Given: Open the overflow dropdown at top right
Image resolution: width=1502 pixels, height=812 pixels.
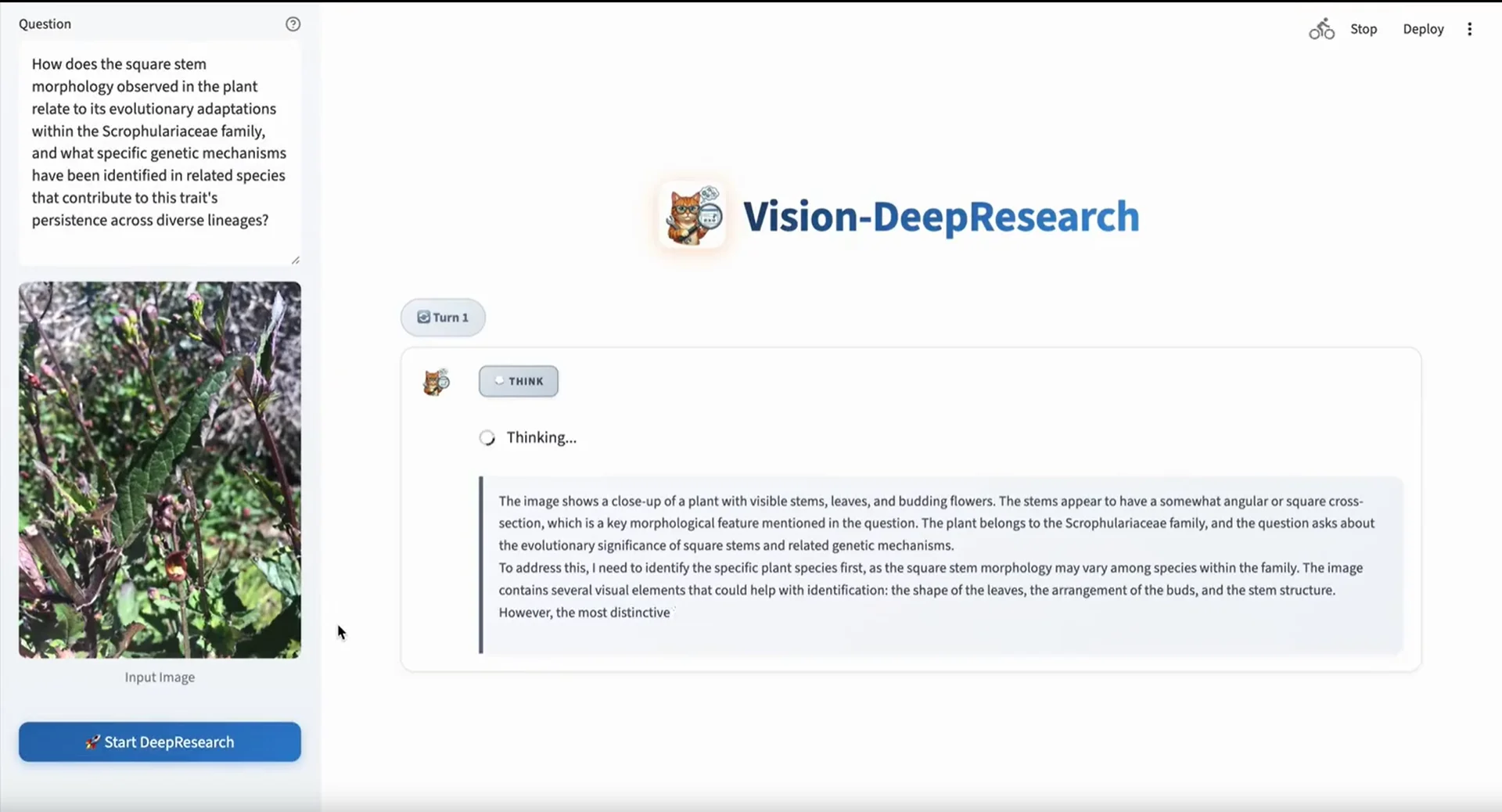Looking at the screenshot, I should pyautogui.click(x=1470, y=29).
